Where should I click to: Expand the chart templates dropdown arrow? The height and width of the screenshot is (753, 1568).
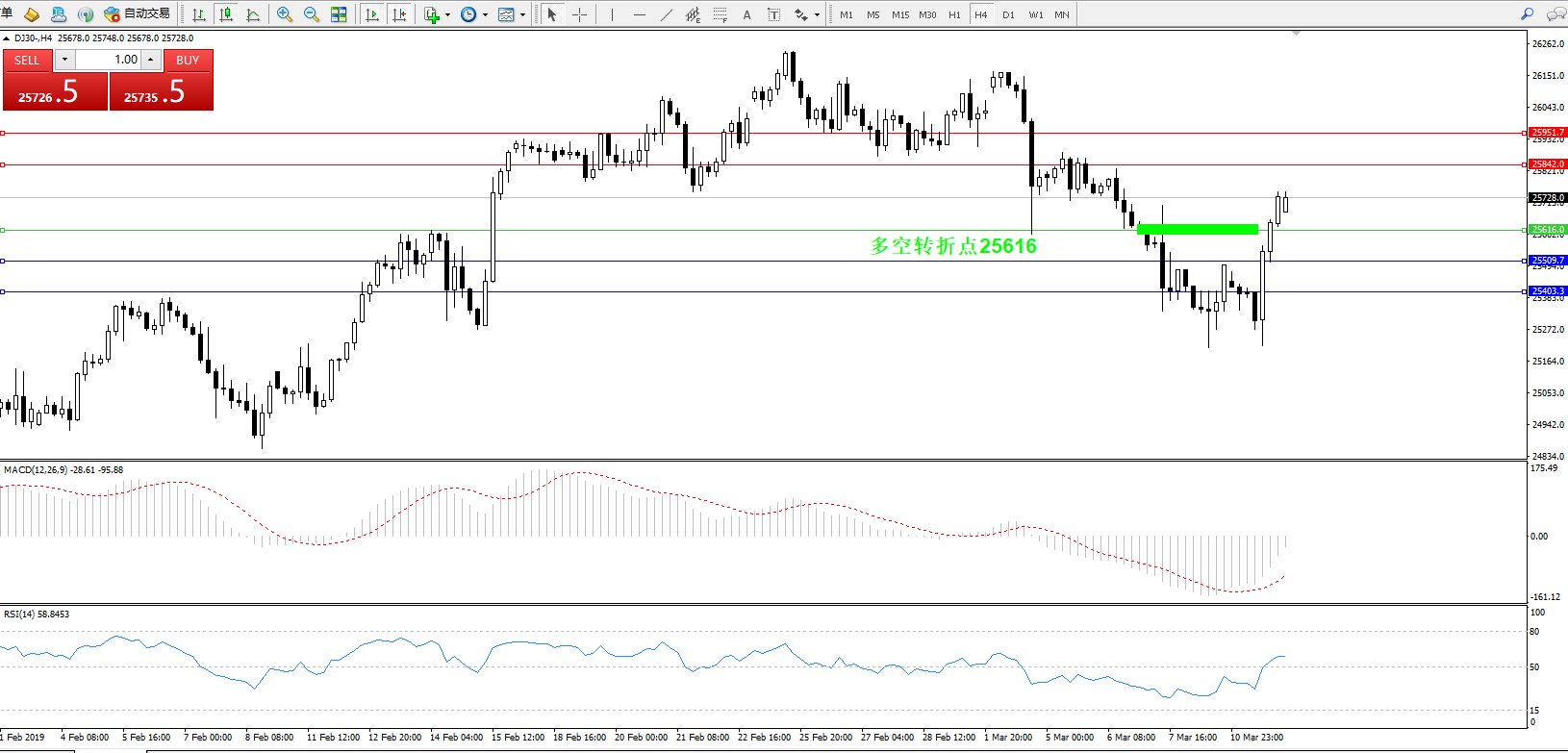[x=522, y=15]
